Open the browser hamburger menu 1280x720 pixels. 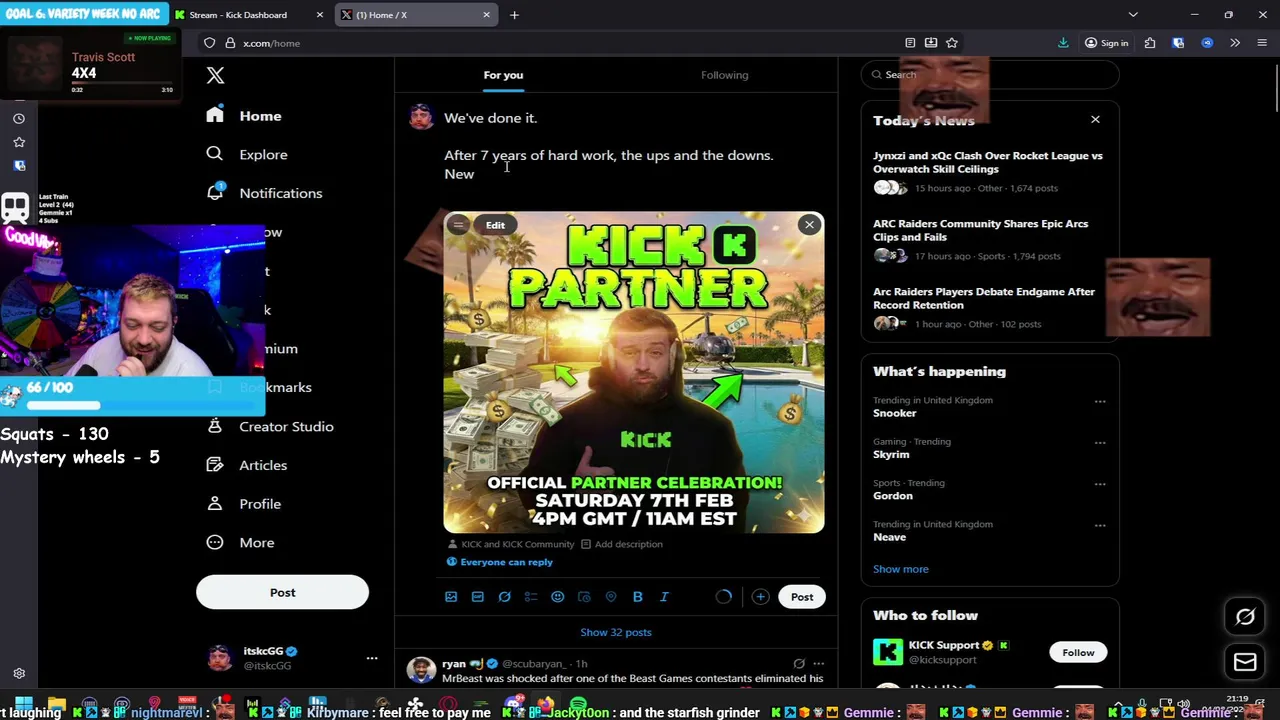pyautogui.click(x=1262, y=43)
